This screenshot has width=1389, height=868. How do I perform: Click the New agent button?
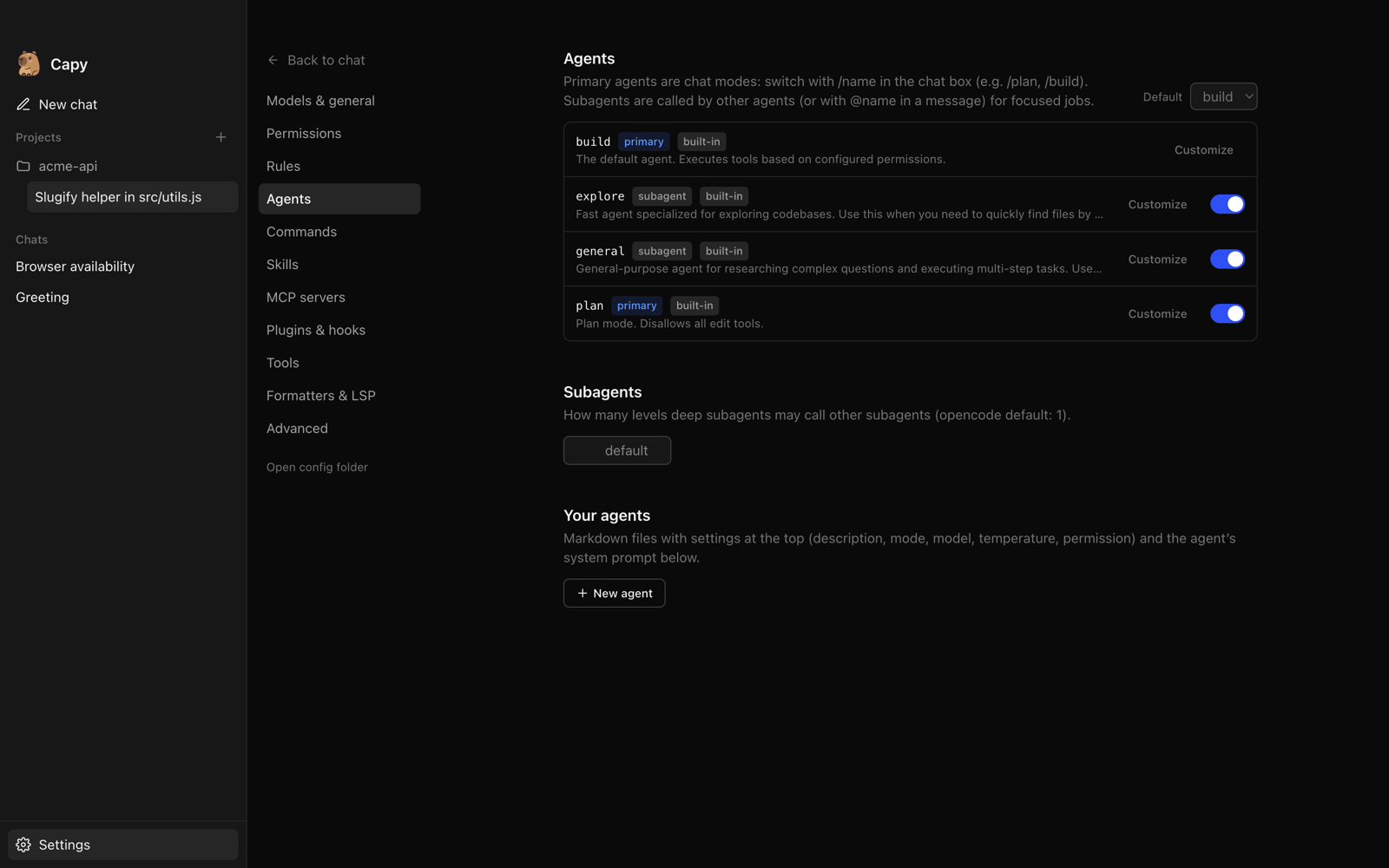[x=614, y=593]
